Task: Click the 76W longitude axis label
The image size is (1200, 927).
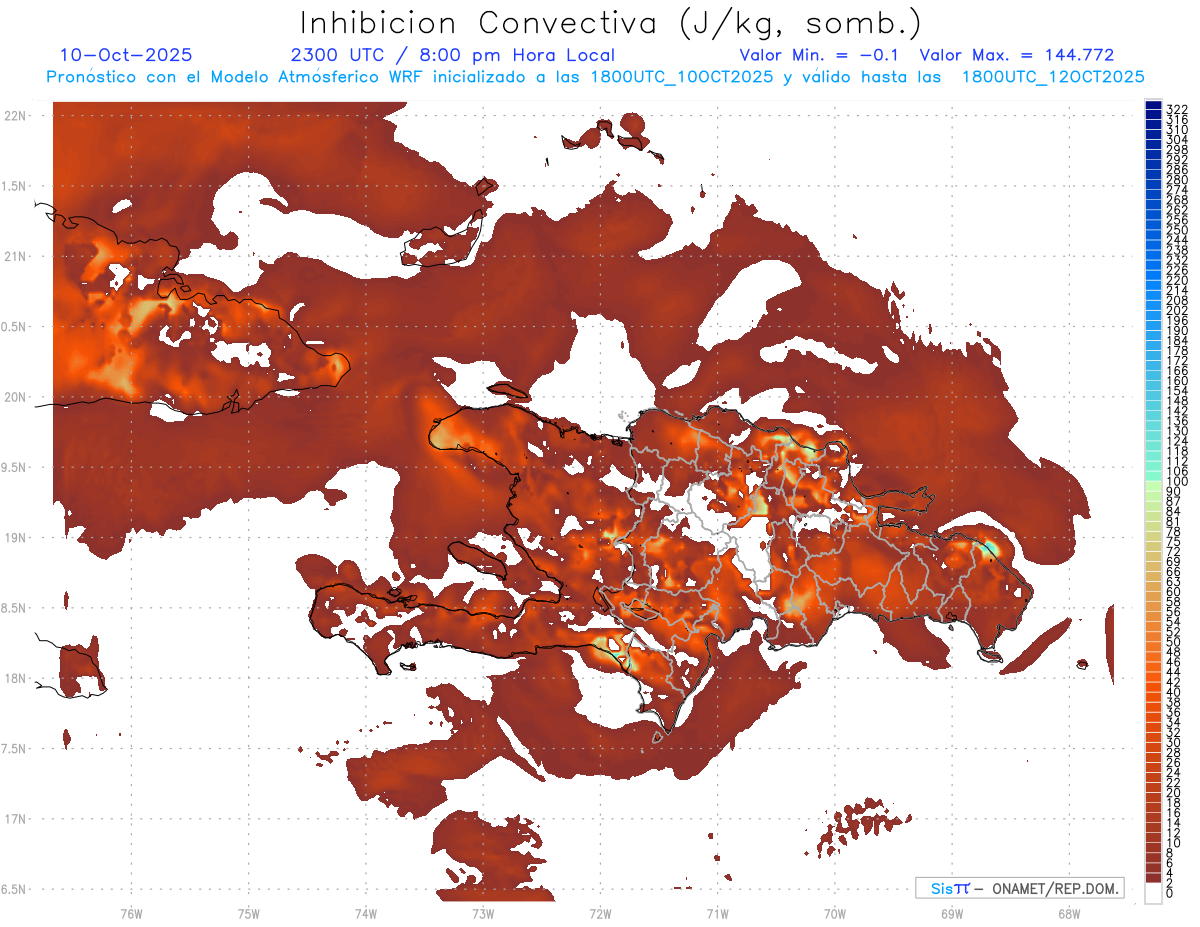Action: [131, 912]
